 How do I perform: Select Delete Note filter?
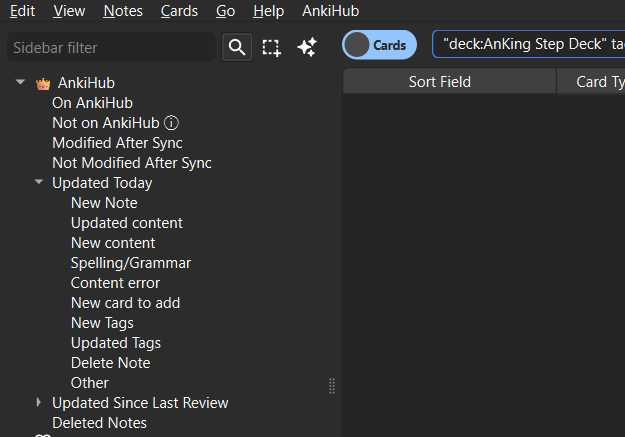click(x=110, y=363)
